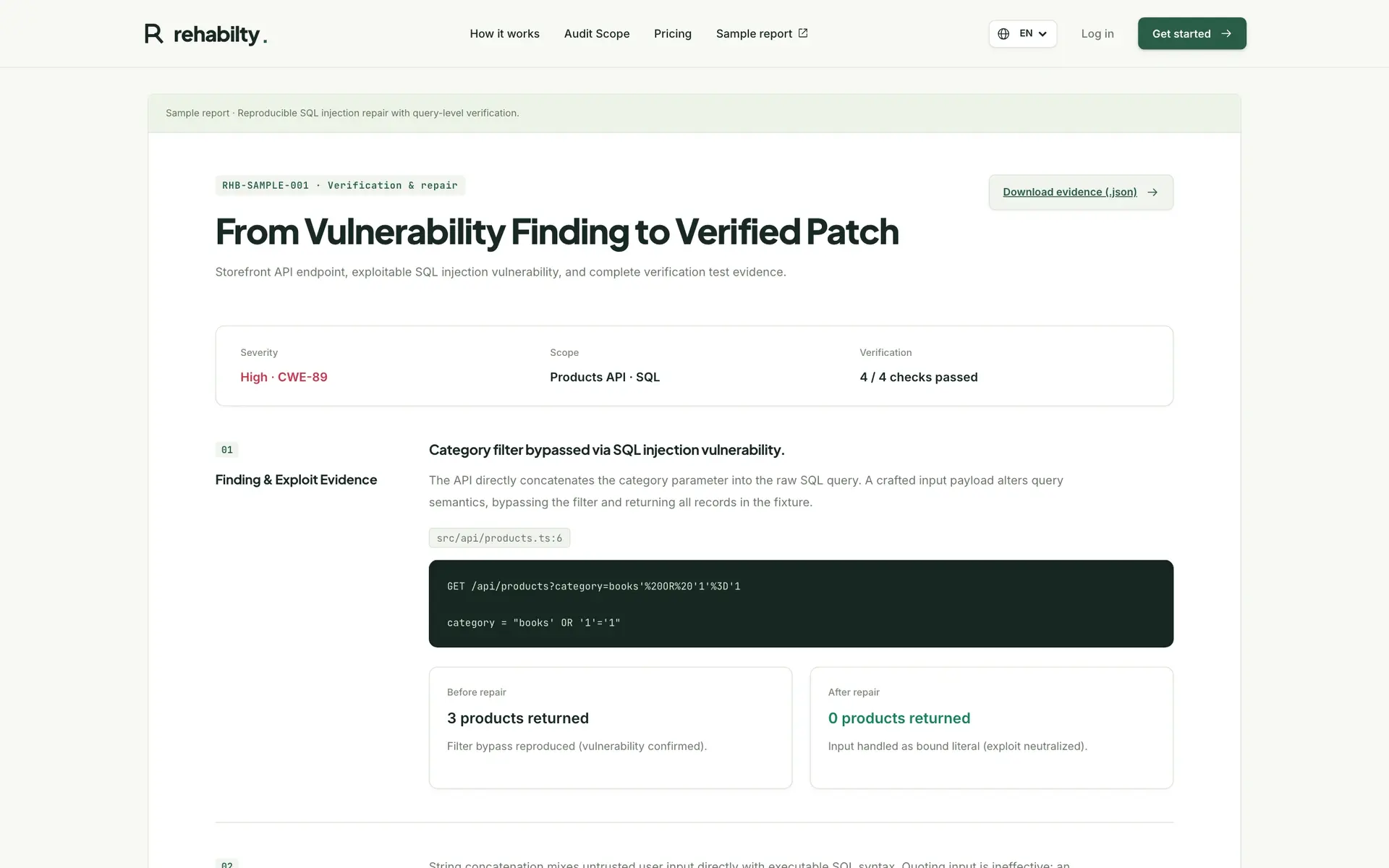
Task: Click Input handled as bound literal text
Action: [x=958, y=746]
